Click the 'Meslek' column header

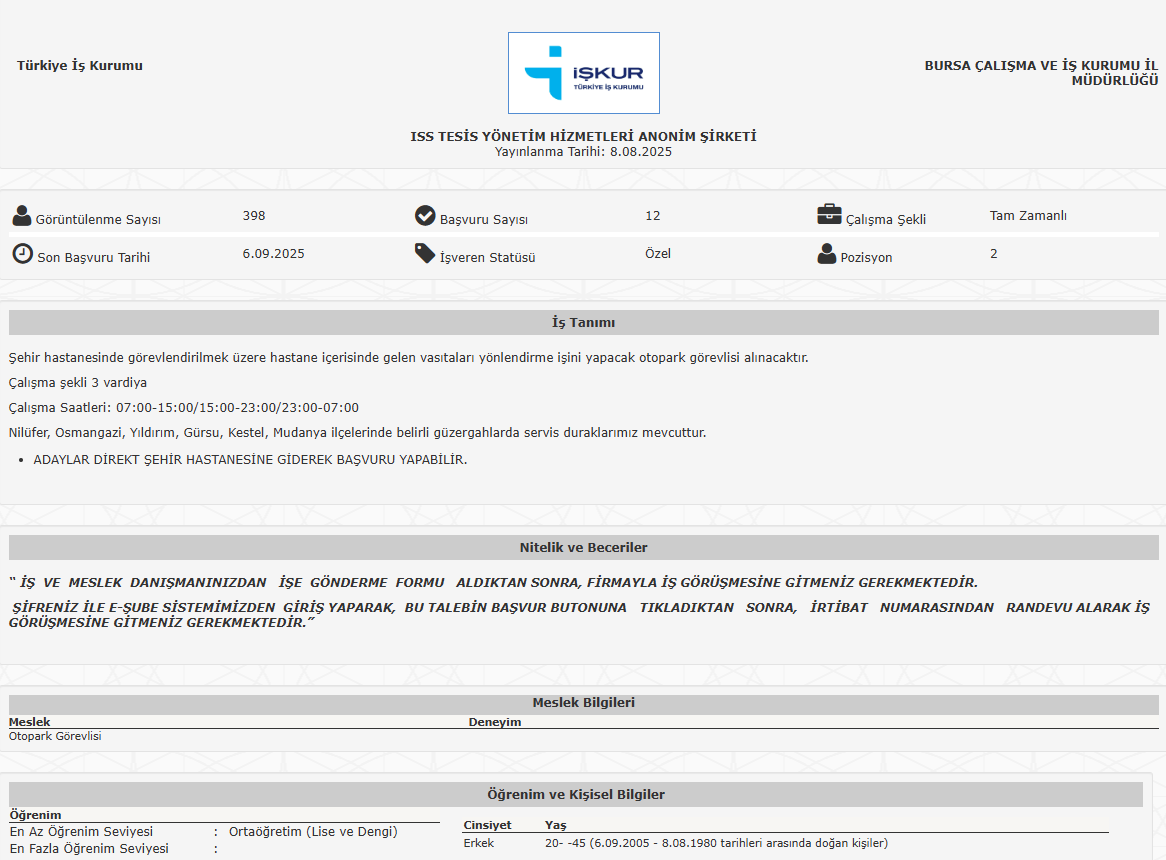click(30, 722)
